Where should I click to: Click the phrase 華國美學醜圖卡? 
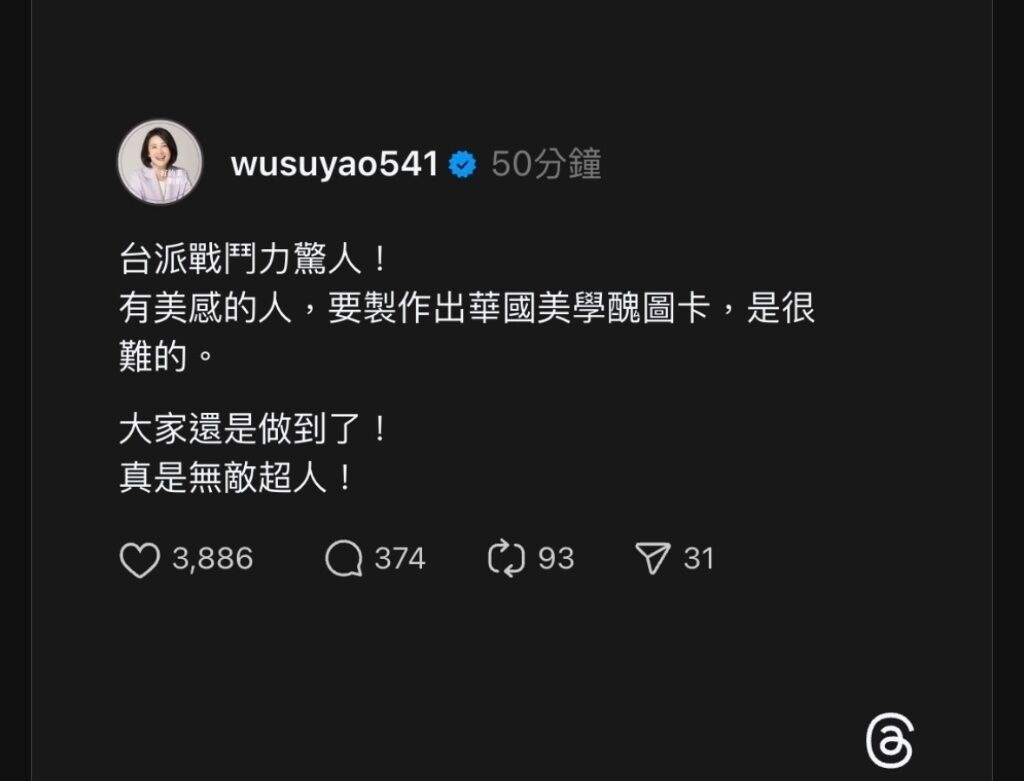point(589,308)
